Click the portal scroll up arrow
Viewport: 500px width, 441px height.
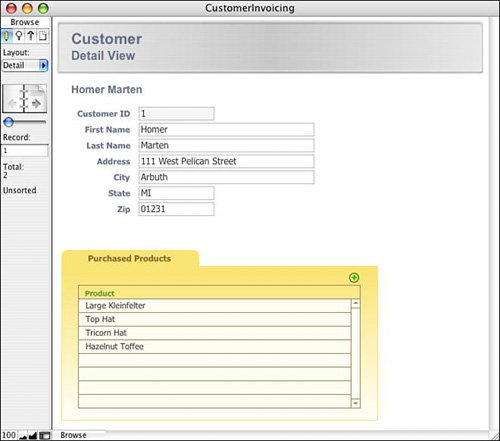356,303
